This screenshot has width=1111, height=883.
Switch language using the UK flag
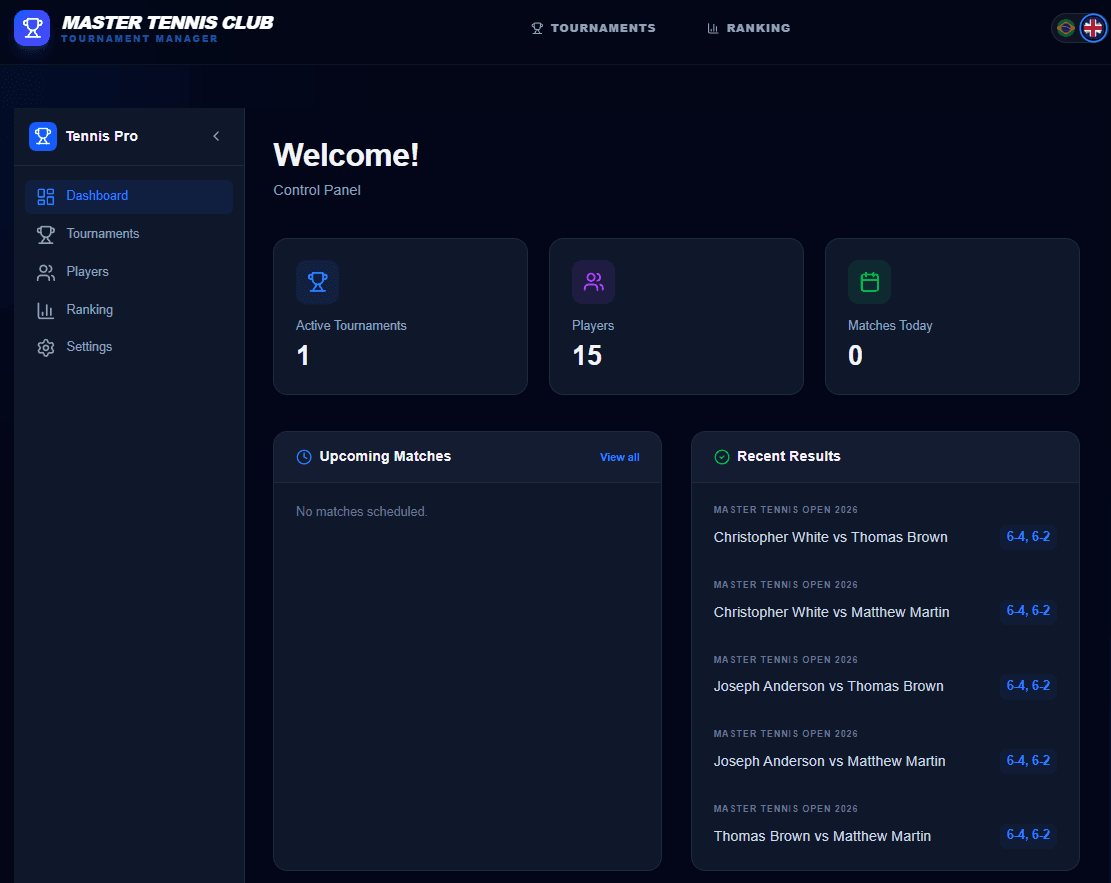[1091, 28]
